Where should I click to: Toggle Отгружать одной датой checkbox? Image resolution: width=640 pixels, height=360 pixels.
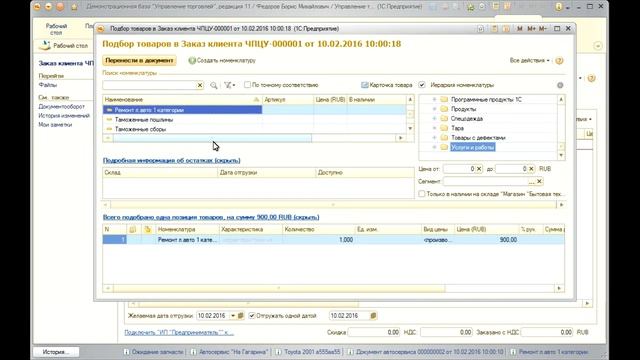tap(252, 316)
